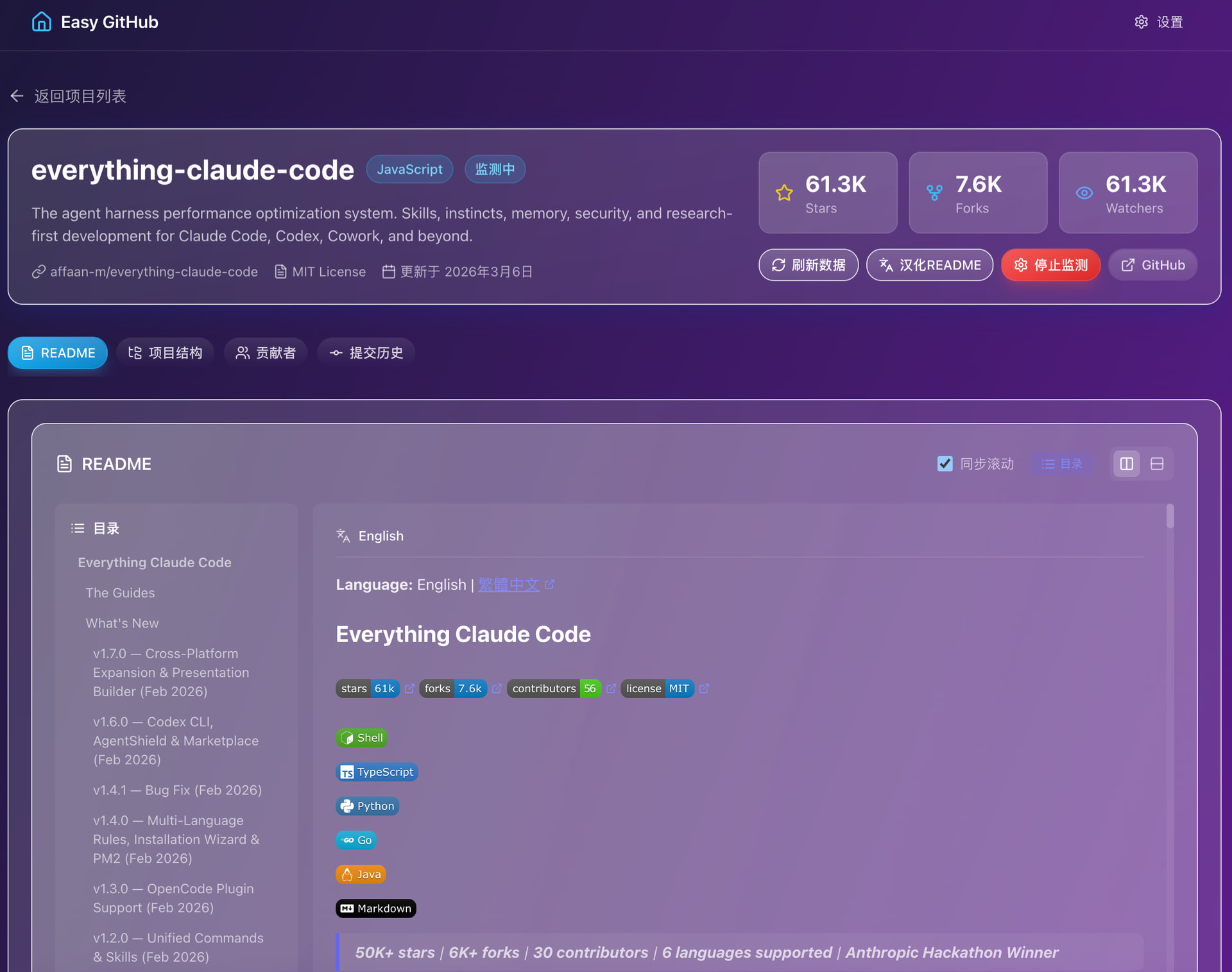Click the license MIT badge
Viewport: 1232px width, 972px height.
658,688
